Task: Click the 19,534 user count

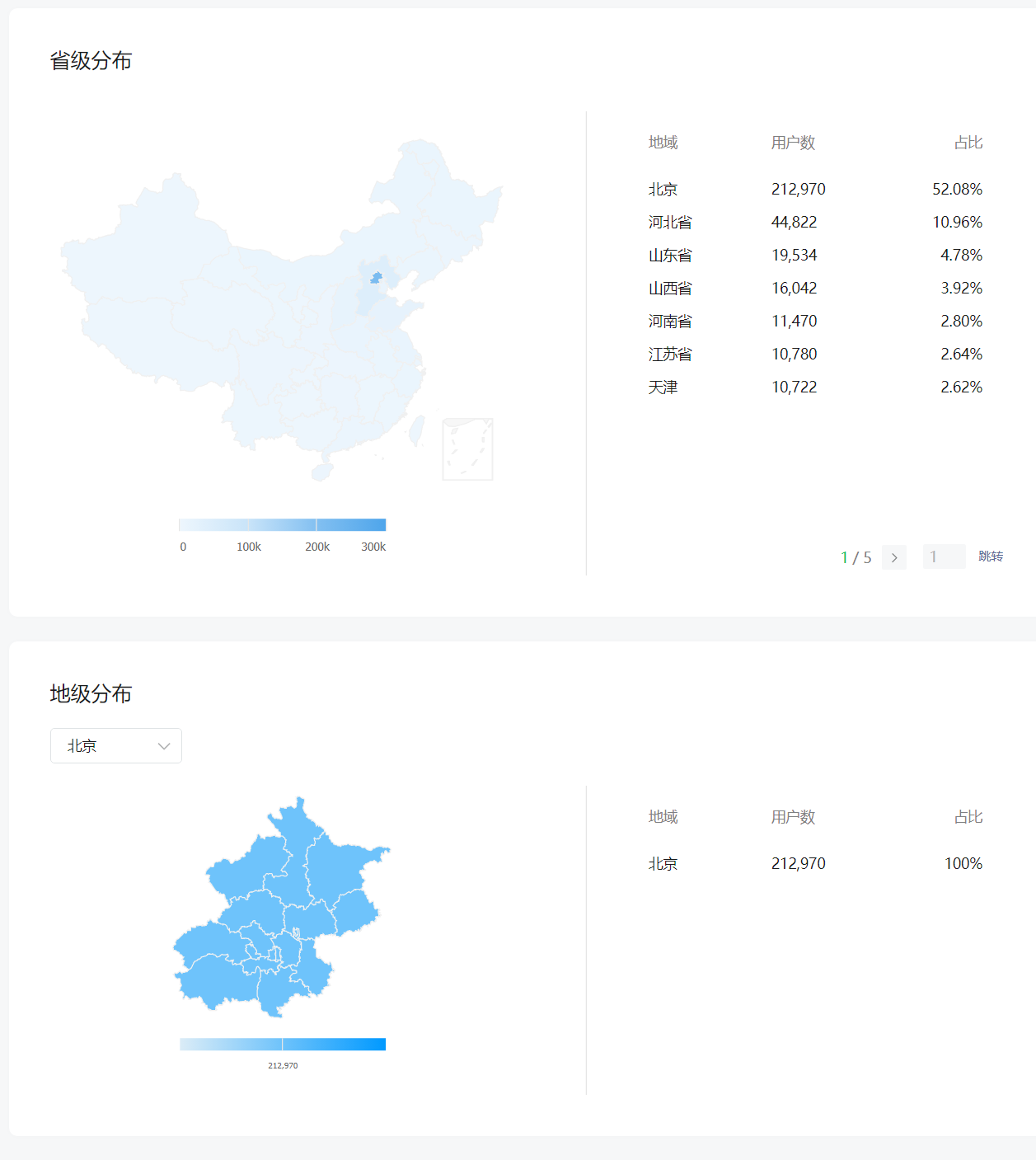Action: point(794,255)
